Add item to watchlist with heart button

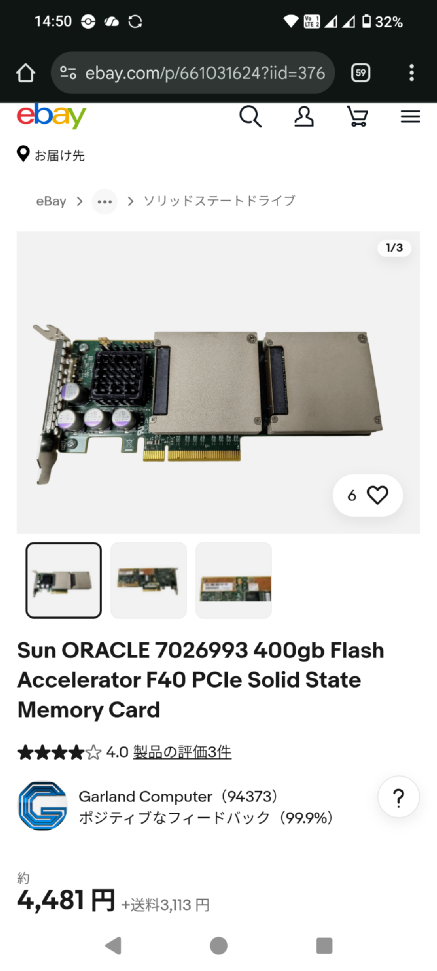point(368,495)
